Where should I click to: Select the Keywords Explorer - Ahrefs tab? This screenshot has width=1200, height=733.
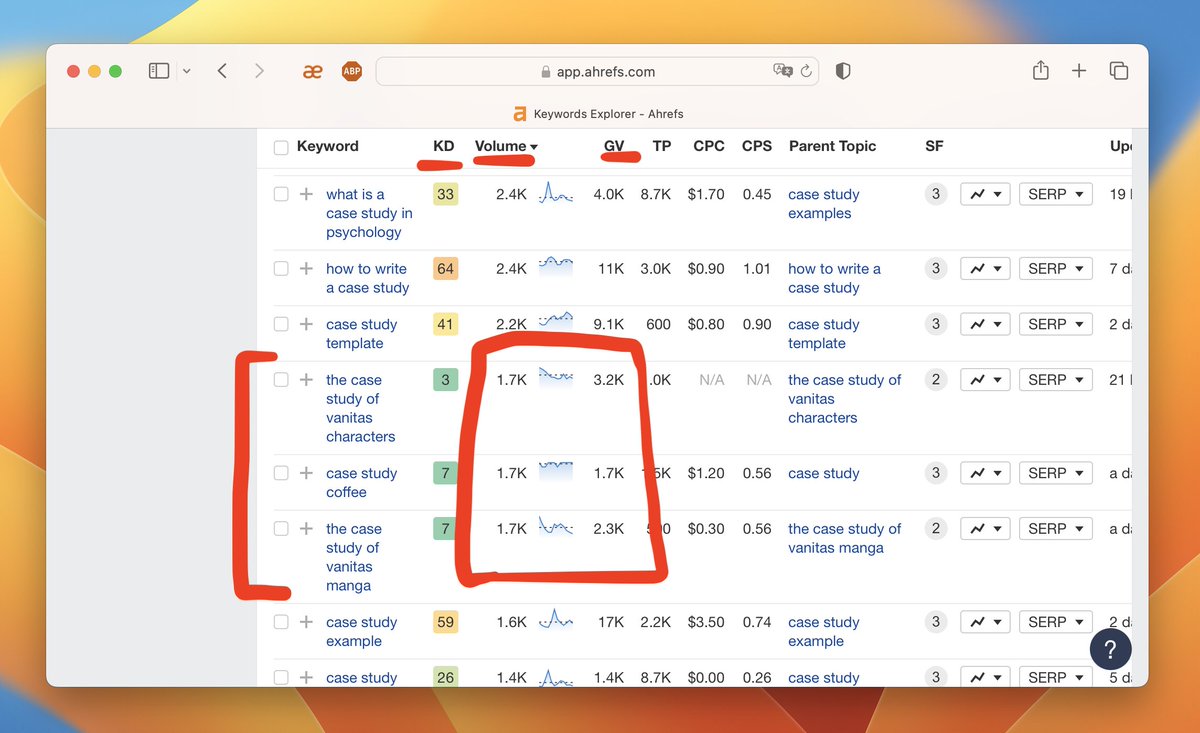[x=597, y=113]
